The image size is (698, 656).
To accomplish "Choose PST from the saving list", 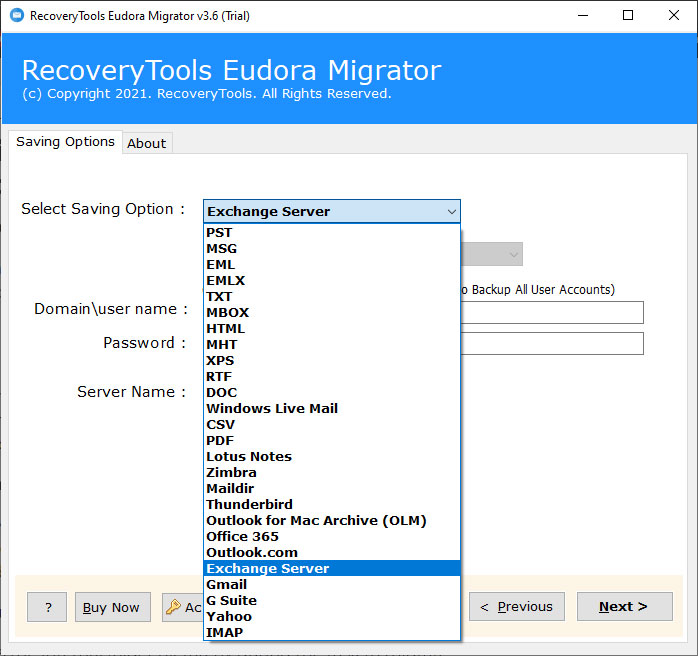I will [x=219, y=232].
